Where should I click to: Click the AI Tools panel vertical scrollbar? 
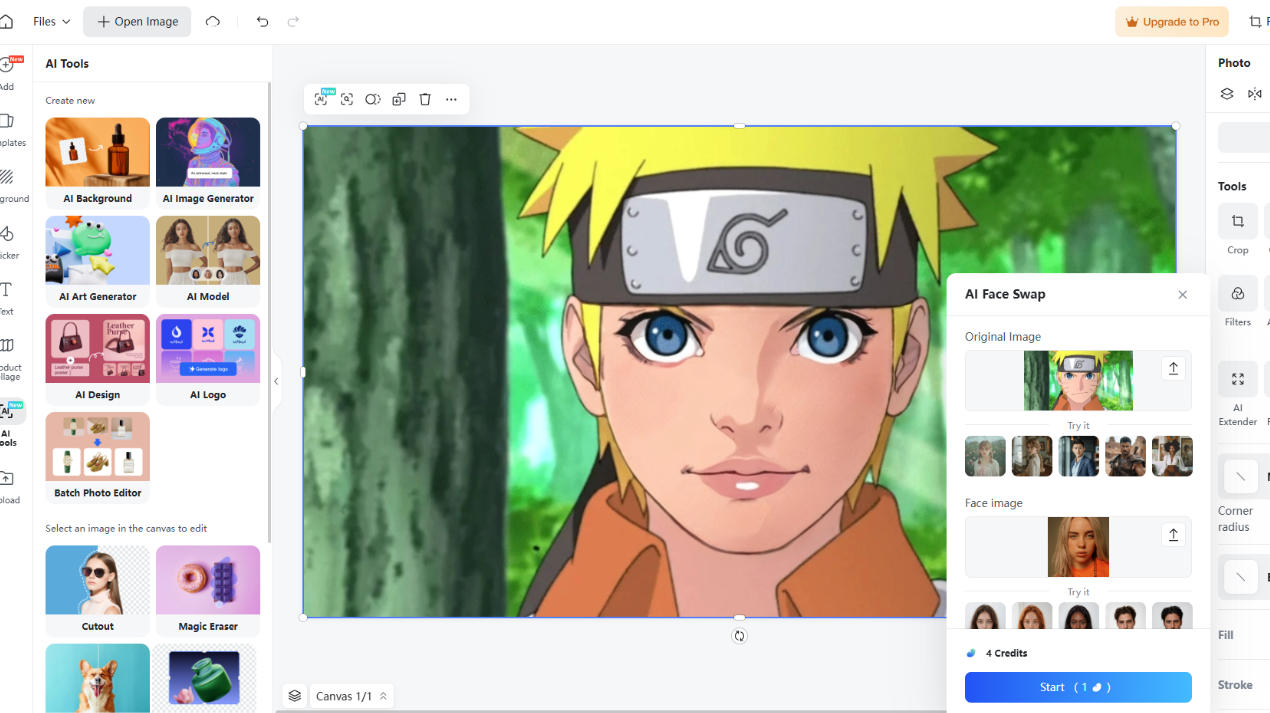tap(268, 312)
